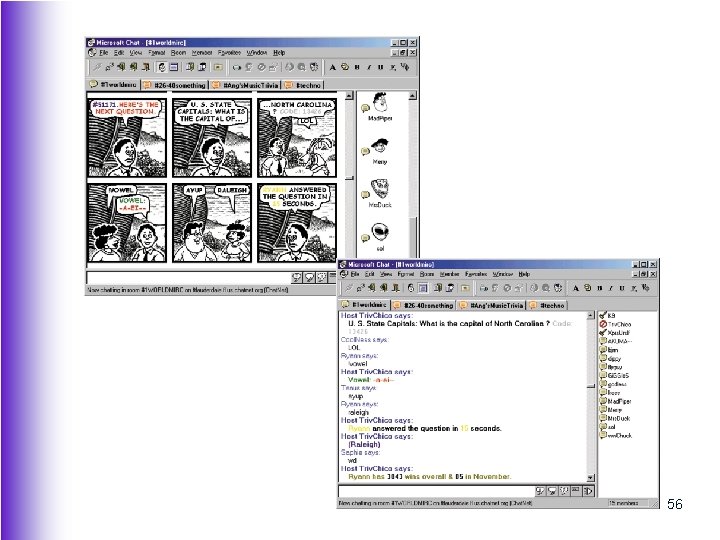Select MadPiper in text view member list
Image resolution: width=720 pixels, height=540 pixels.
coord(615,401)
